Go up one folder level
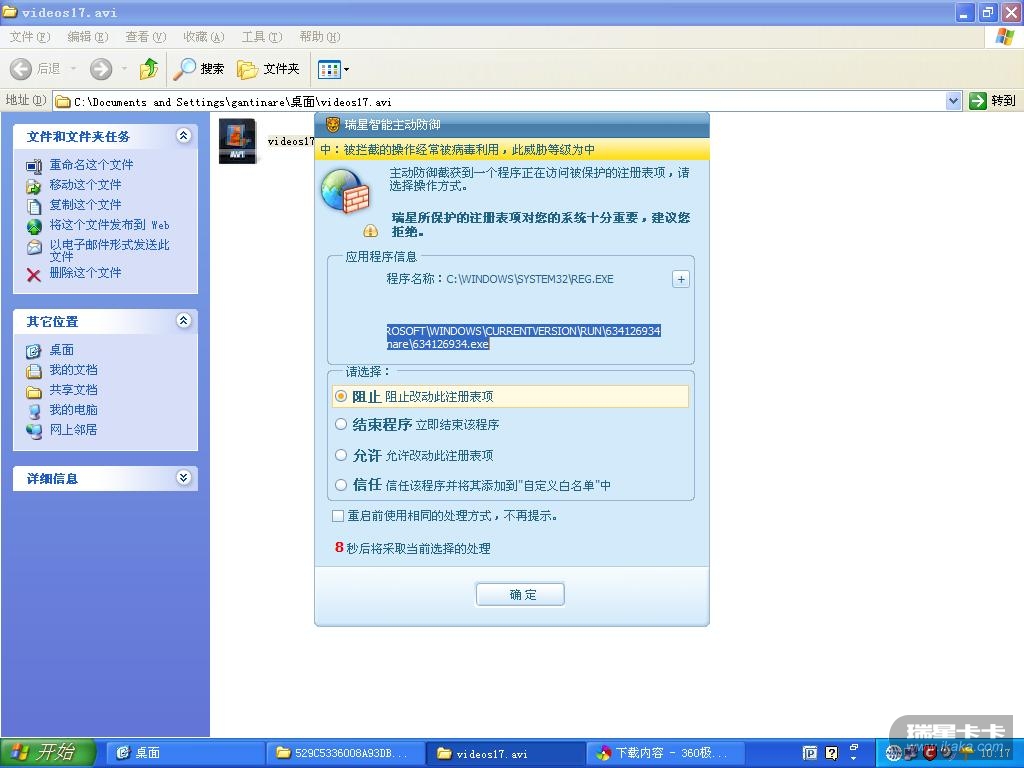This screenshot has width=1024, height=768. pyautogui.click(x=149, y=69)
